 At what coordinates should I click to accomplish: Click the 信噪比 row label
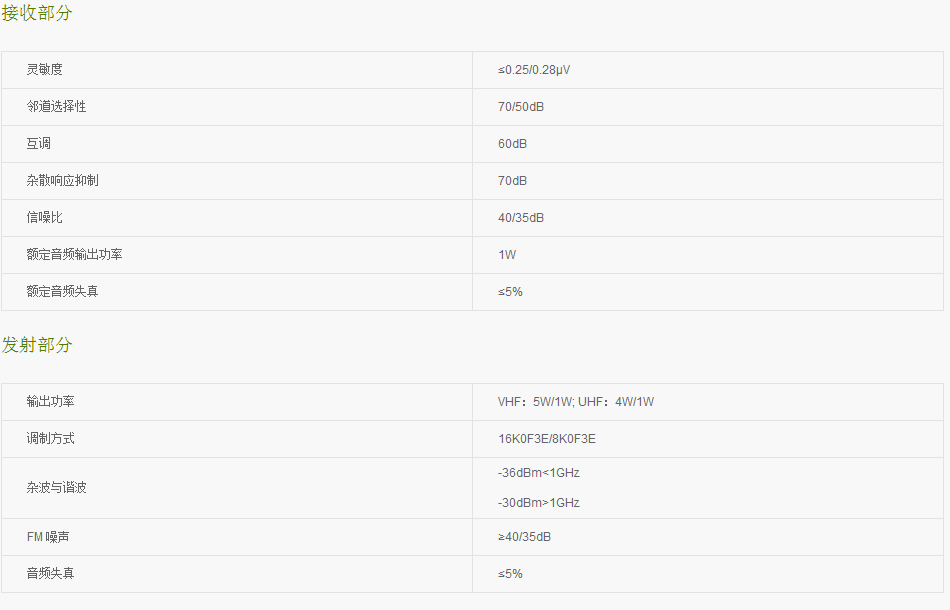point(45,218)
